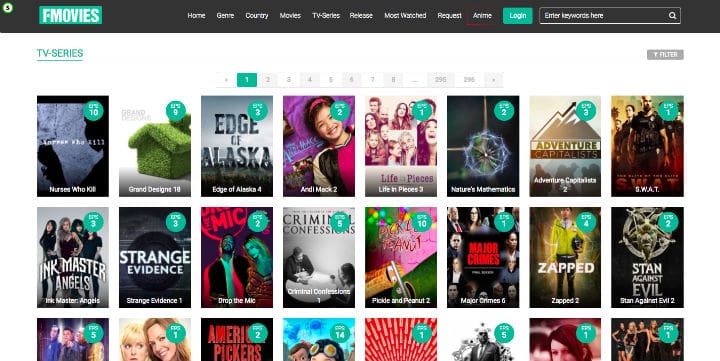Screen dimensions: 720x361
Task: Go to previous page arrow
Action: [226, 80]
